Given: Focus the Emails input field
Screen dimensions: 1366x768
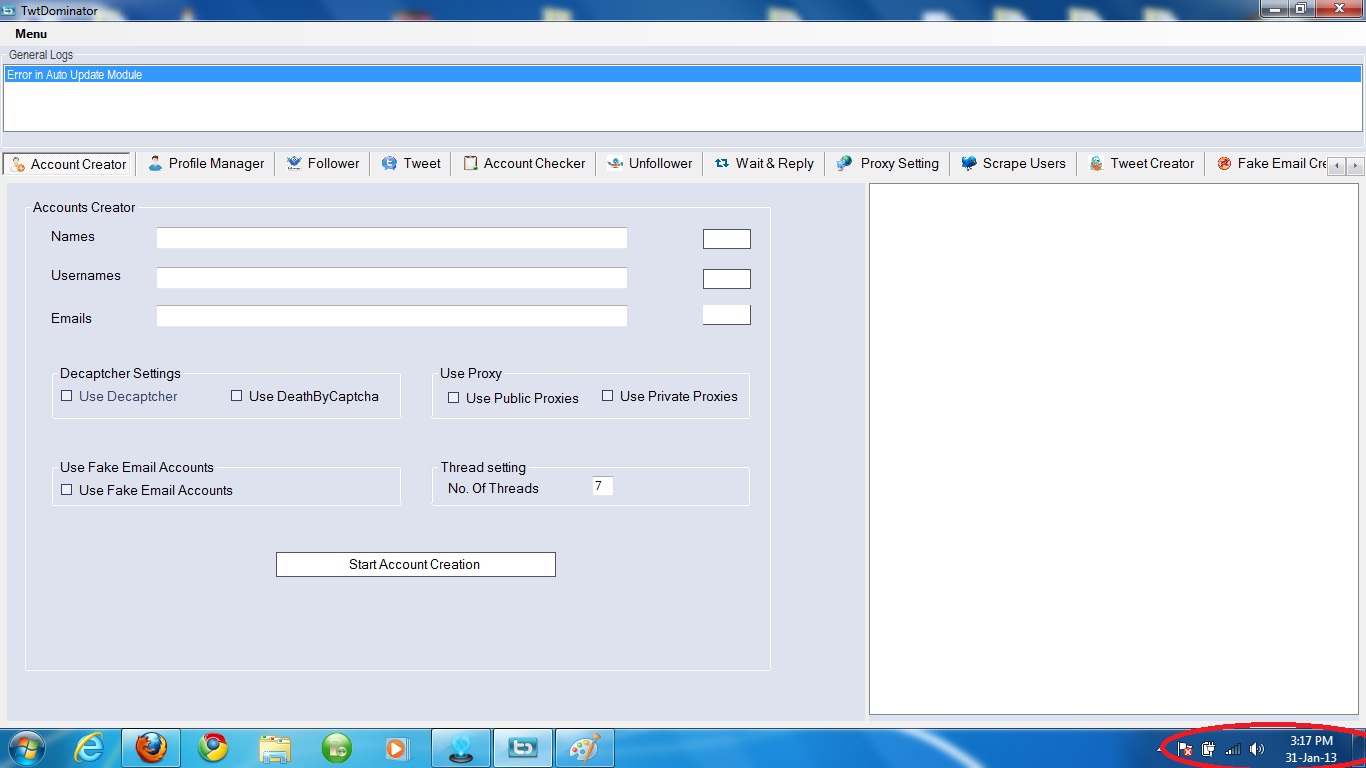Looking at the screenshot, I should click(392, 316).
